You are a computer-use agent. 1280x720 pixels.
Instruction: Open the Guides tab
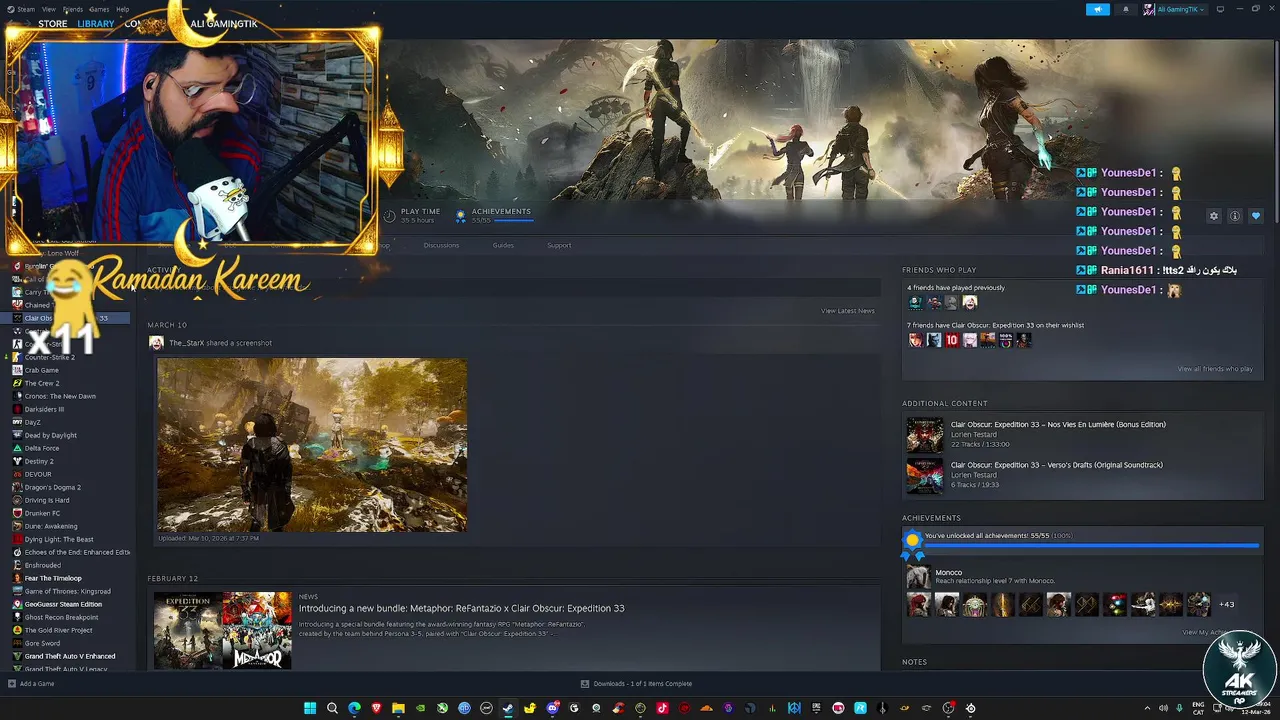click(503, 245)
